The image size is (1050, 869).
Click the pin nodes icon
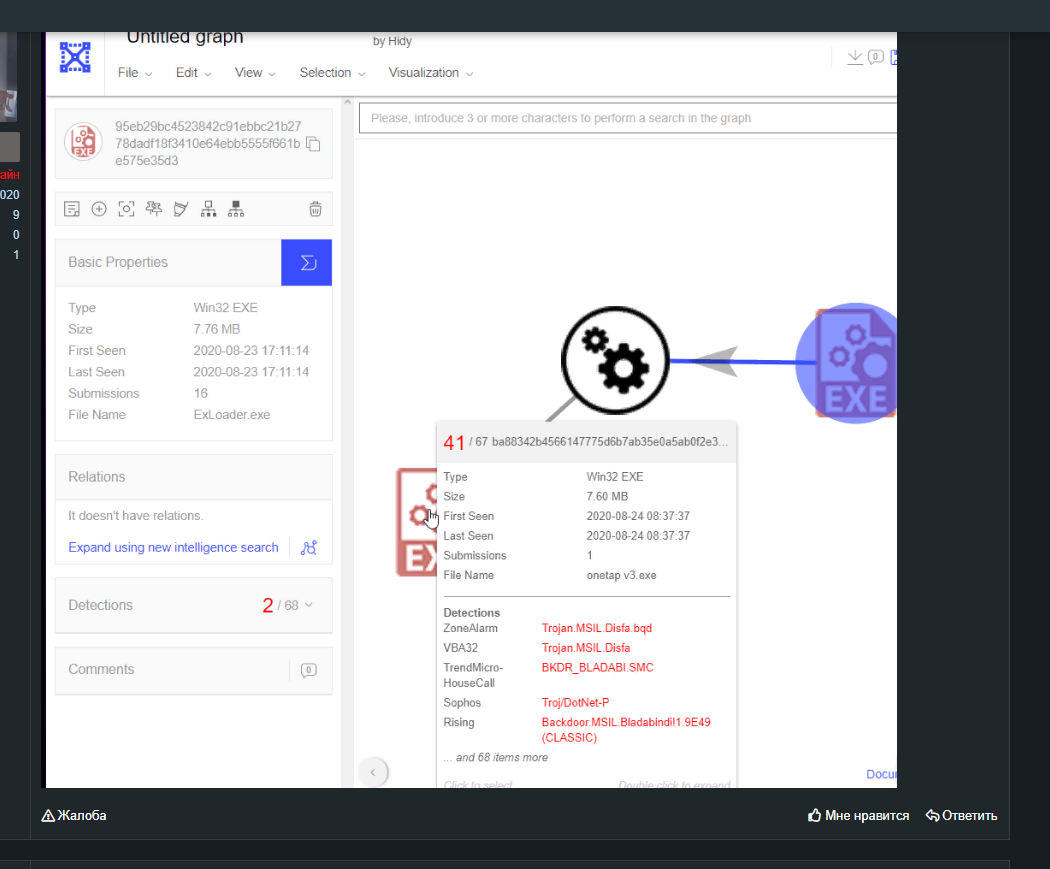coord(154,209)
